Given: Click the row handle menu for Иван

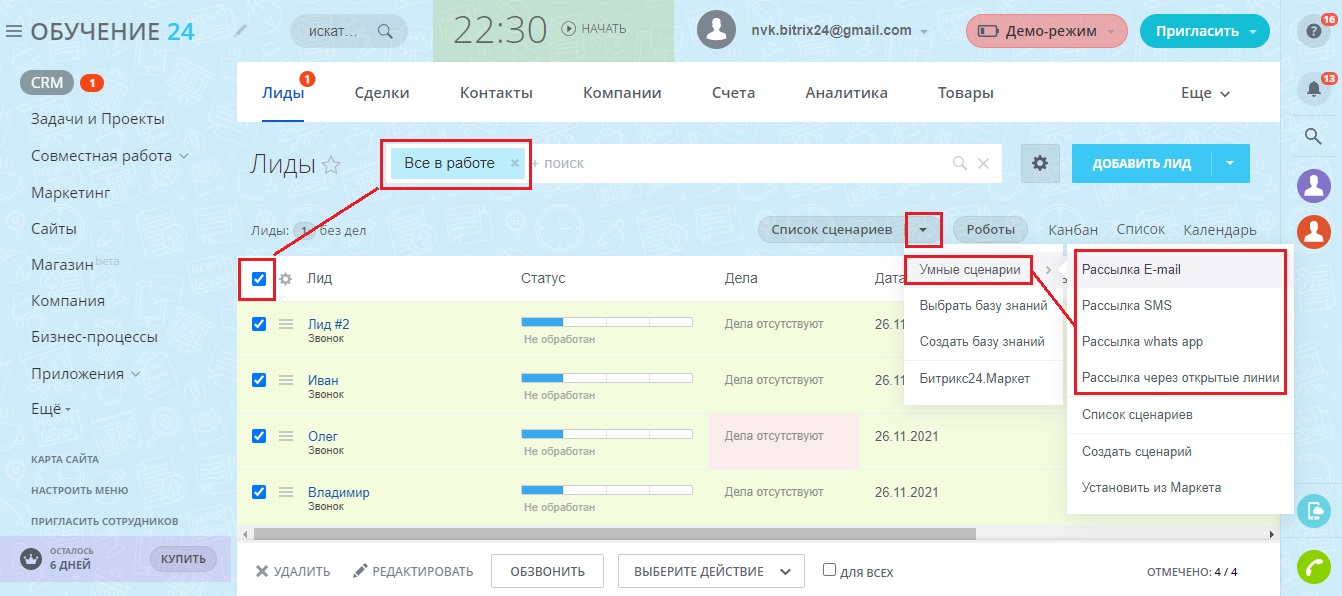Looking at the screenshot, I should pos(286,380).
